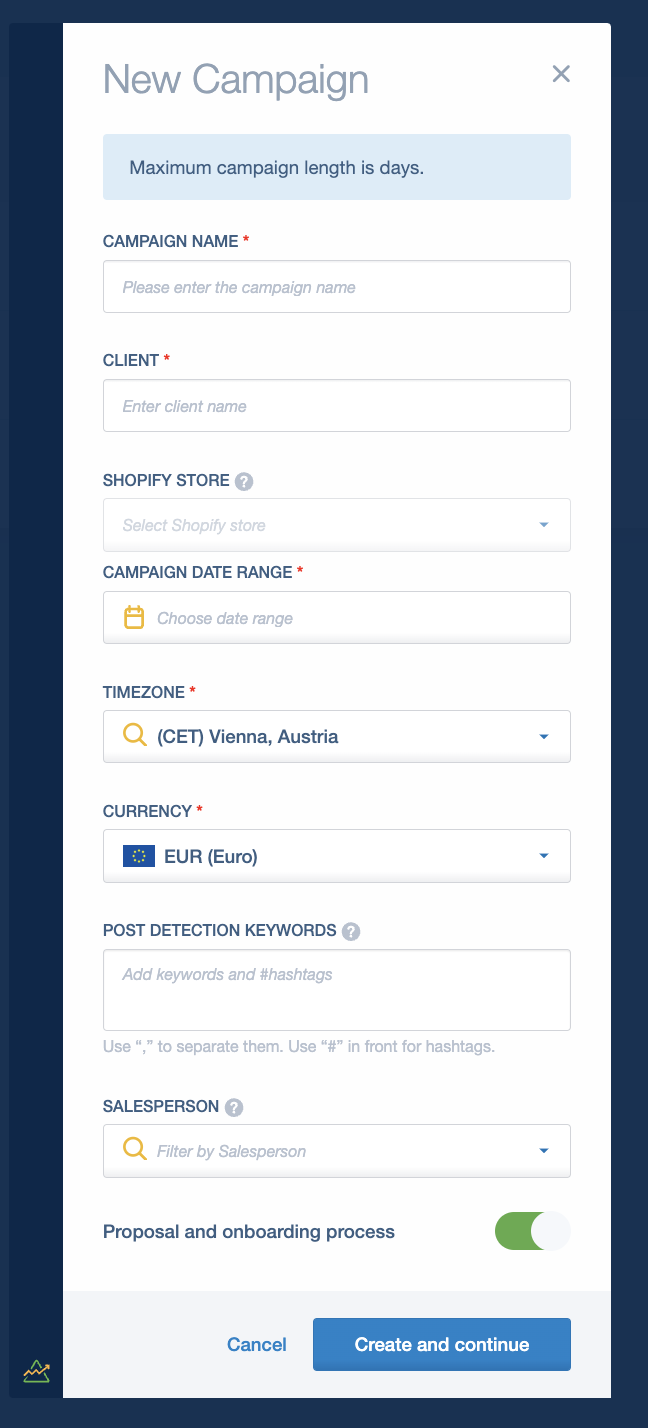
Task: Click the Choose date range field
Action: (x=337, y=618)
